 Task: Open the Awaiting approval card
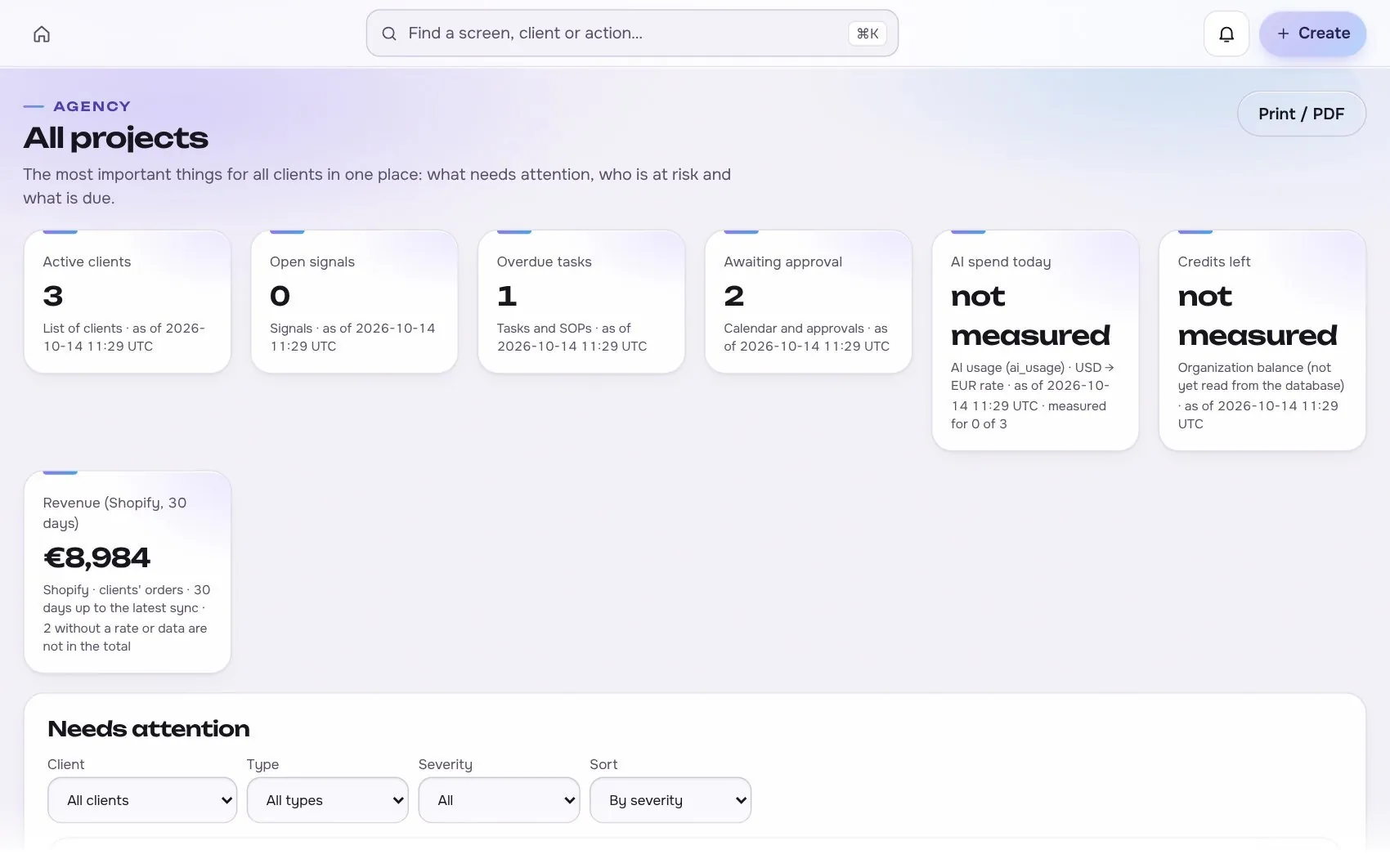click(808, 302)
